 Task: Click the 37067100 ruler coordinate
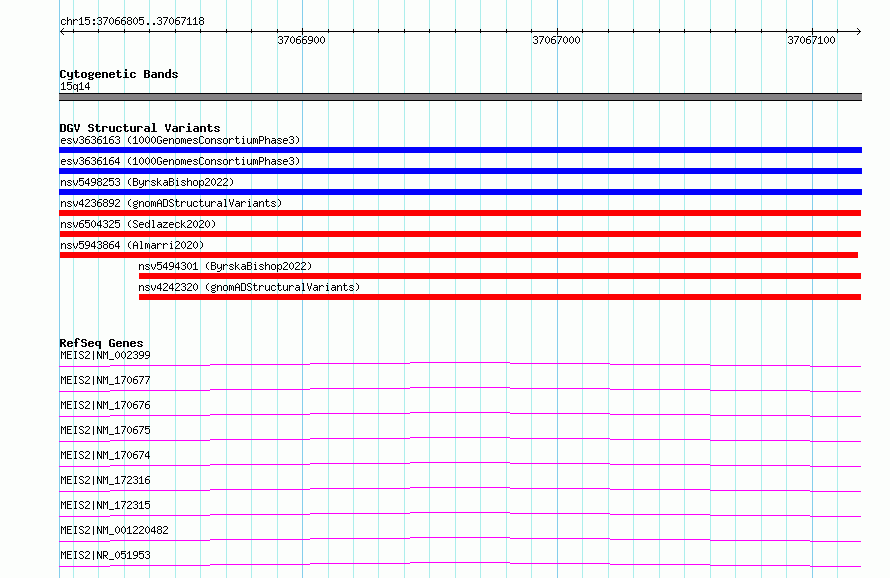[x=811, y=40]
